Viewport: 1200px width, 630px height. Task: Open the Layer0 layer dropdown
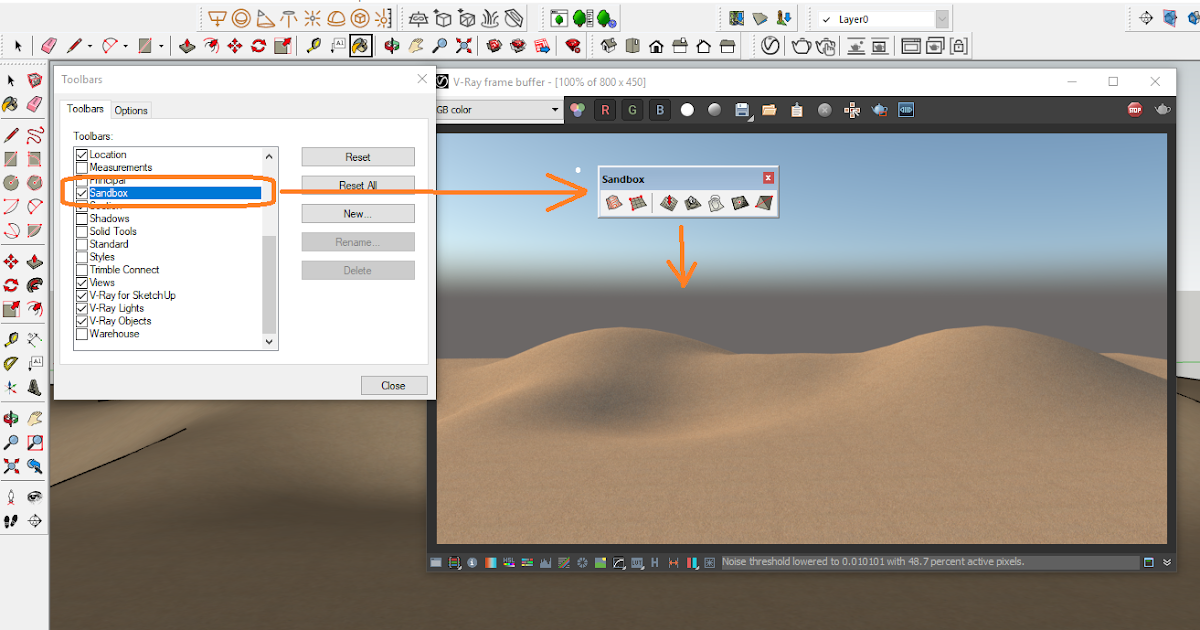tap(940, 17)
